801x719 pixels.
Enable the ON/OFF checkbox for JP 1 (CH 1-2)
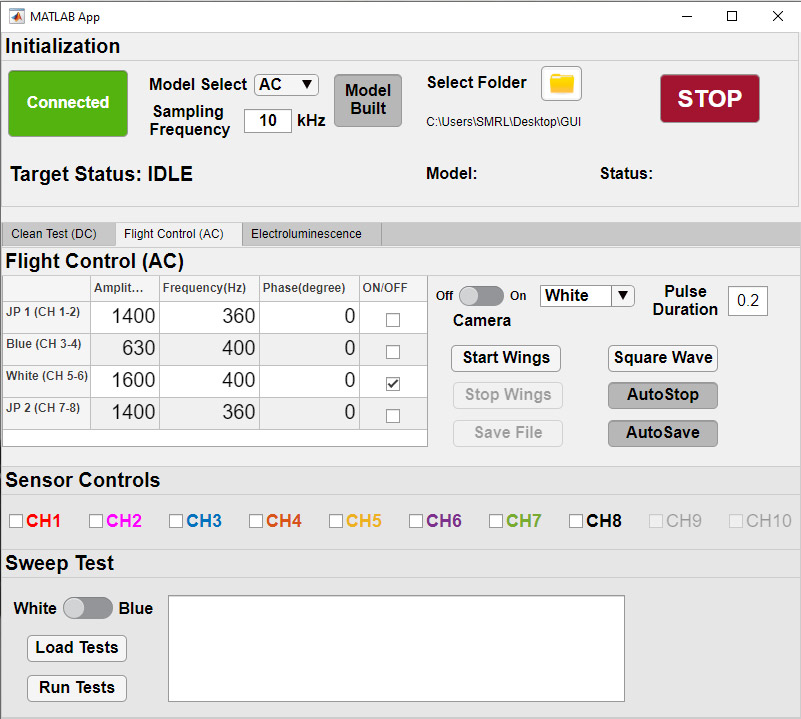pyautogui.click(x=393, y=317)
